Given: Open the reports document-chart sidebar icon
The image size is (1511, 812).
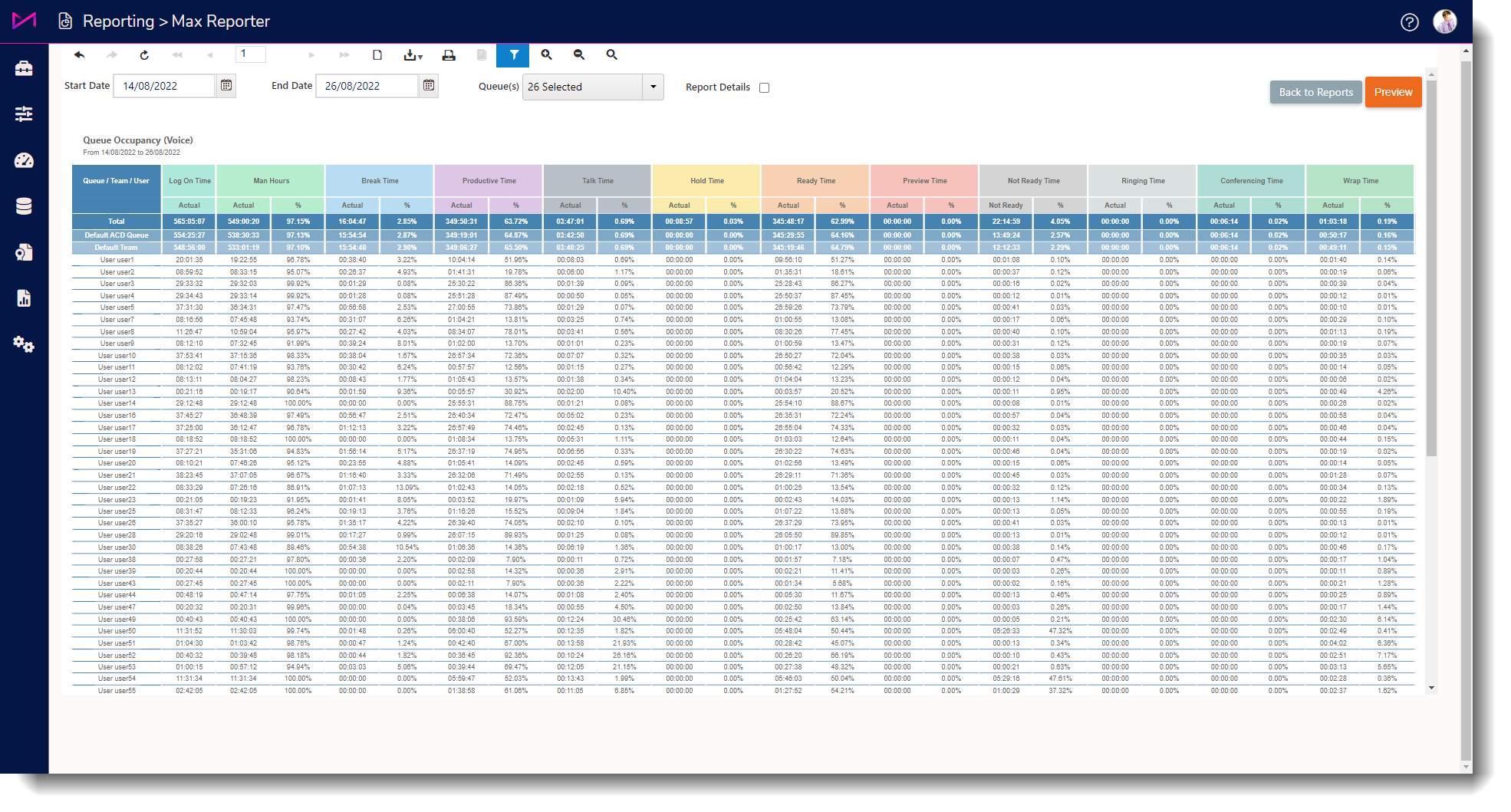Looking at the screenshot, I should tap(24, 298).
